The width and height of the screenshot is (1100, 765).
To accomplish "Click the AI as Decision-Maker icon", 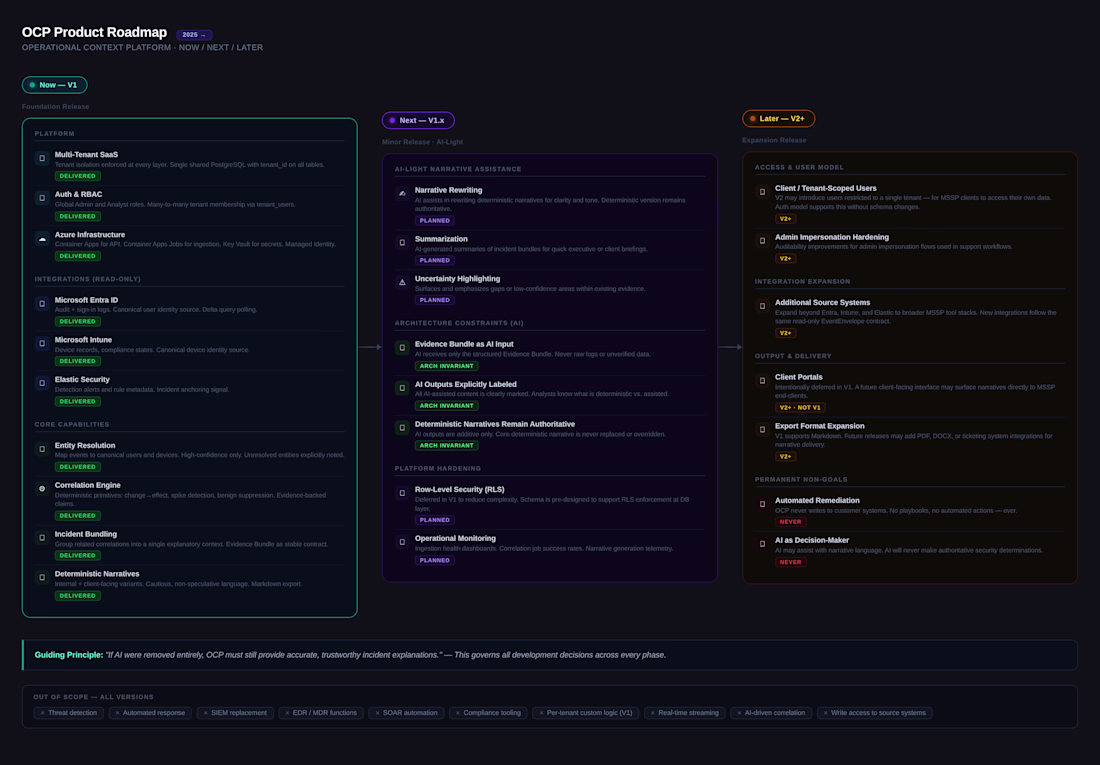I will pos(763,544).
